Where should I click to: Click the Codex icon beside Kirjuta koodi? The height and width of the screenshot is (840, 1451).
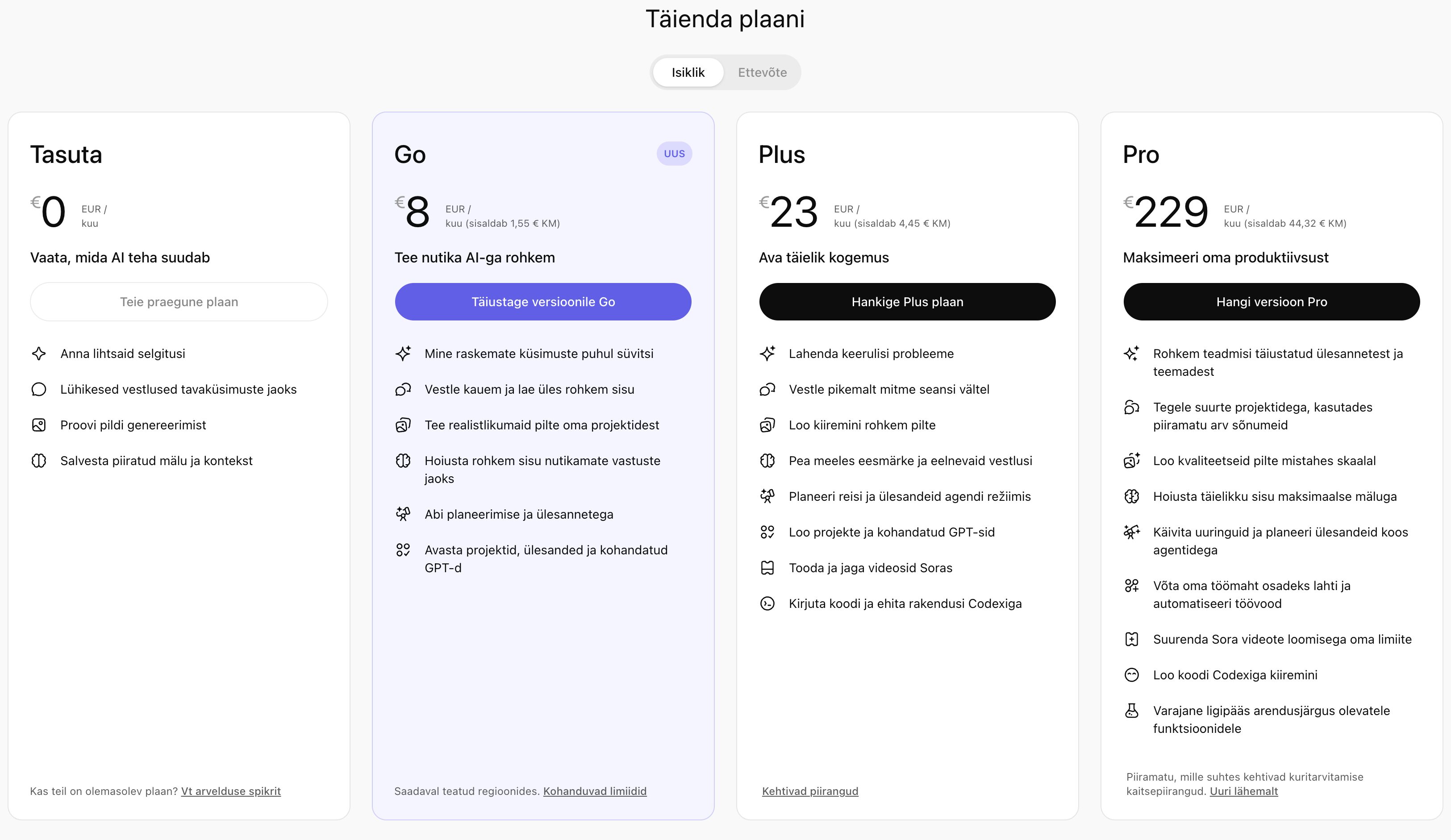767,603
